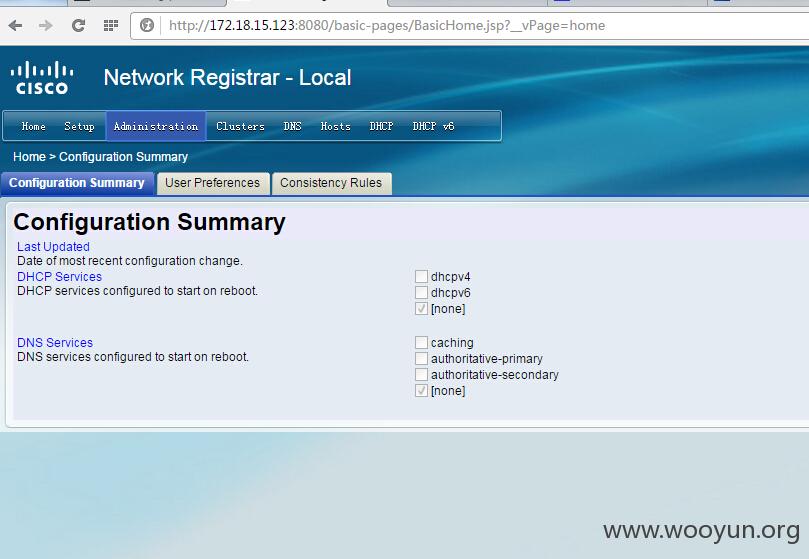Screen dimensions: 809x559
Task: Go back with the browser back arrow
Action: point(15,25)
